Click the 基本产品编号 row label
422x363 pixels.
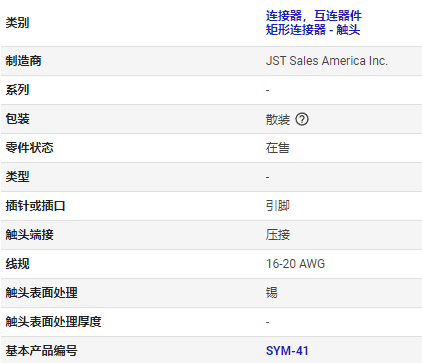[x=41, y=351]
